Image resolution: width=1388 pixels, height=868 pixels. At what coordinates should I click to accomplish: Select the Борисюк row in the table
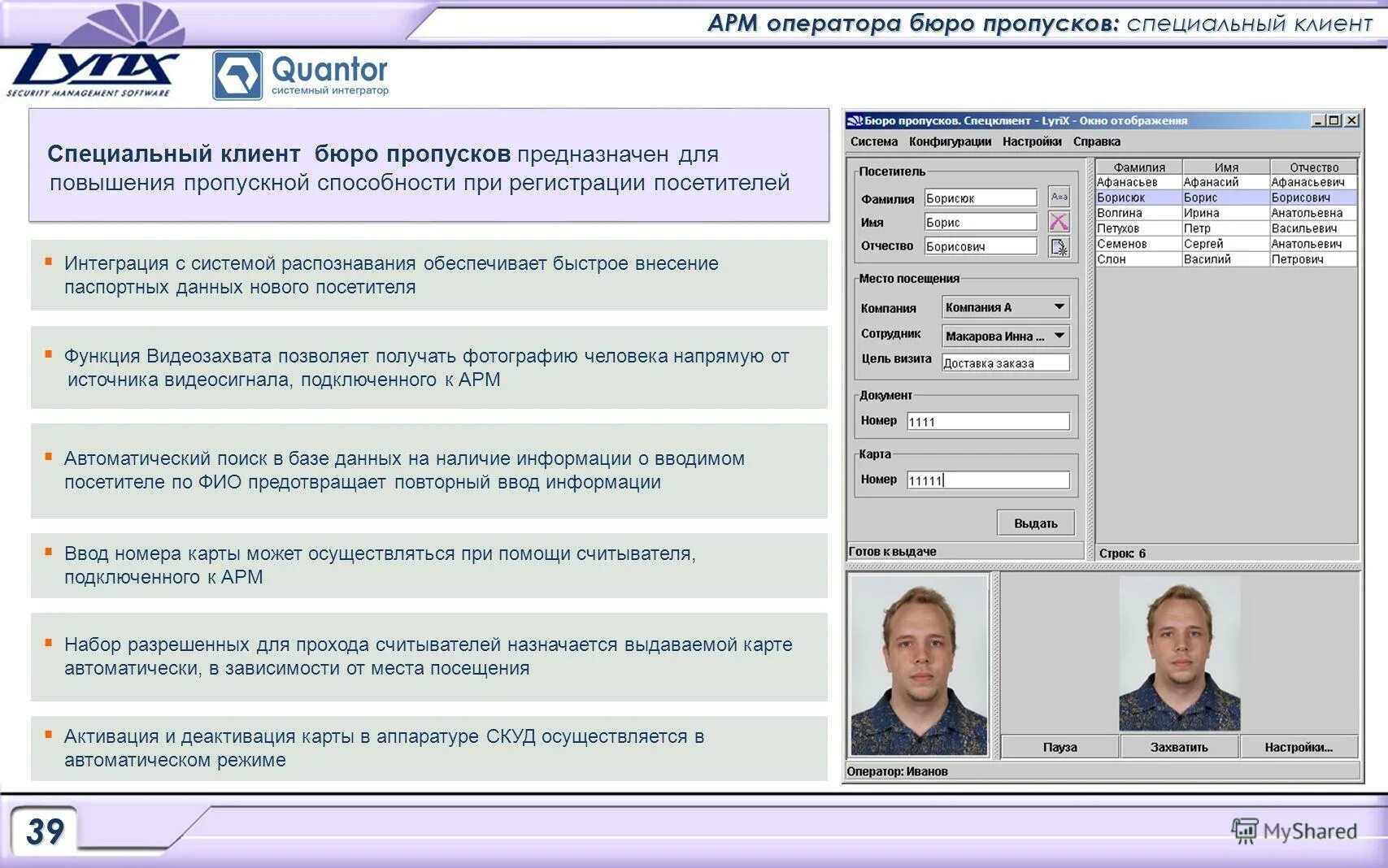click(x=1226, y=197)
